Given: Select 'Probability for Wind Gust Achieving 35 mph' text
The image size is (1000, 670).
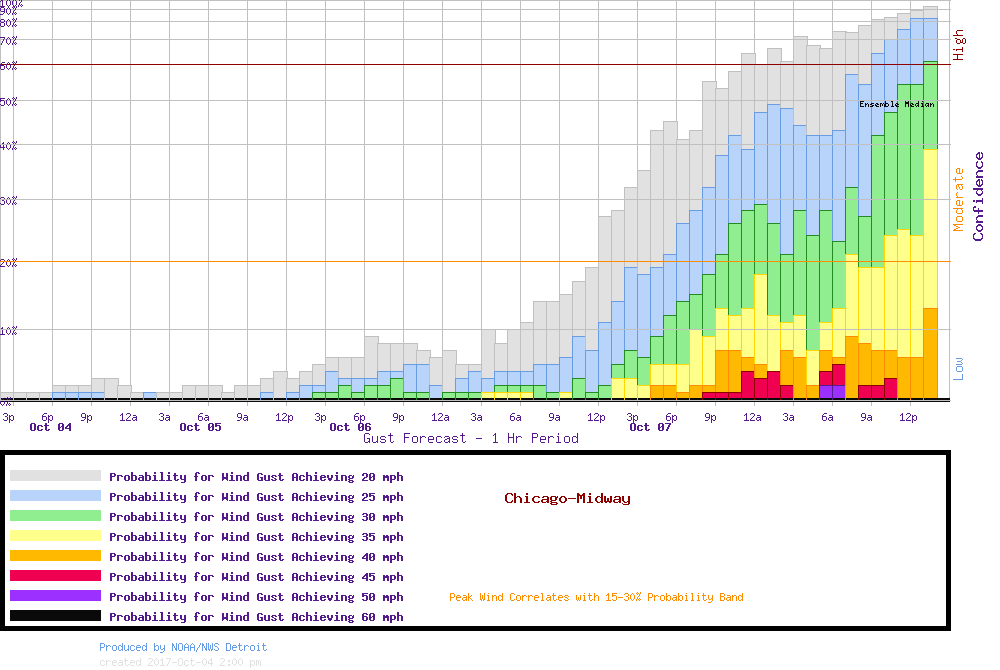Looking at the screenshot, I should [x=256, y=537].
